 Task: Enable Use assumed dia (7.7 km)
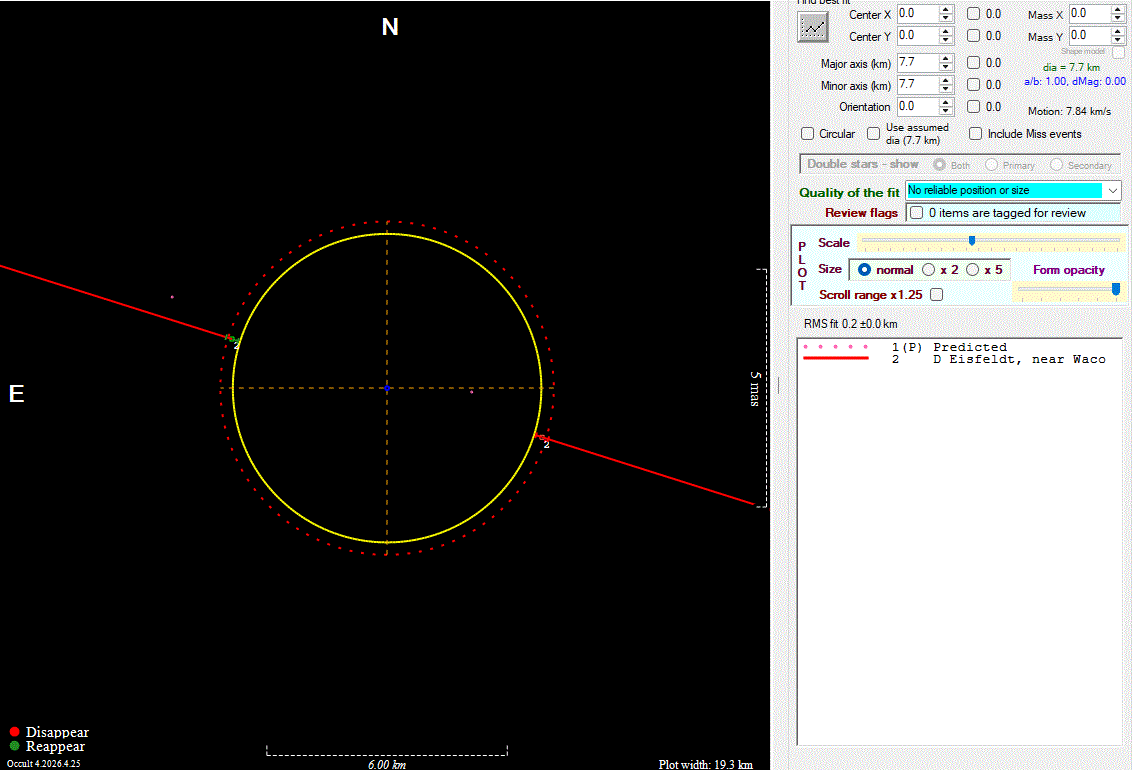point(874,134)
